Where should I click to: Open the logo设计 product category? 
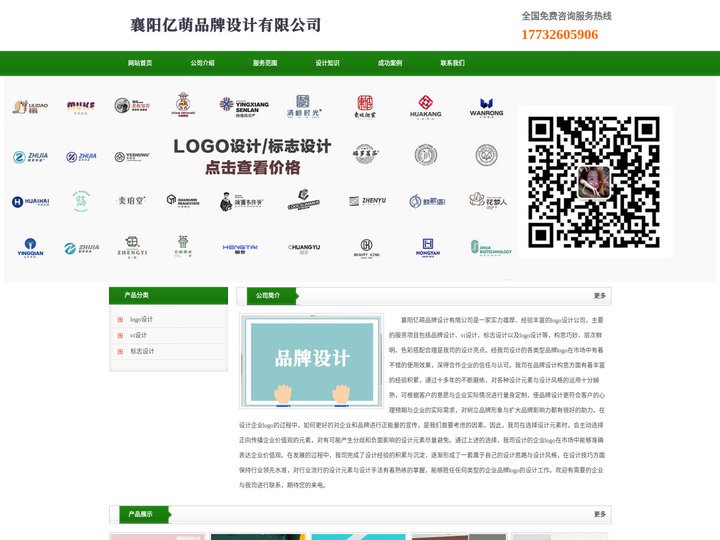click(141, 319)
